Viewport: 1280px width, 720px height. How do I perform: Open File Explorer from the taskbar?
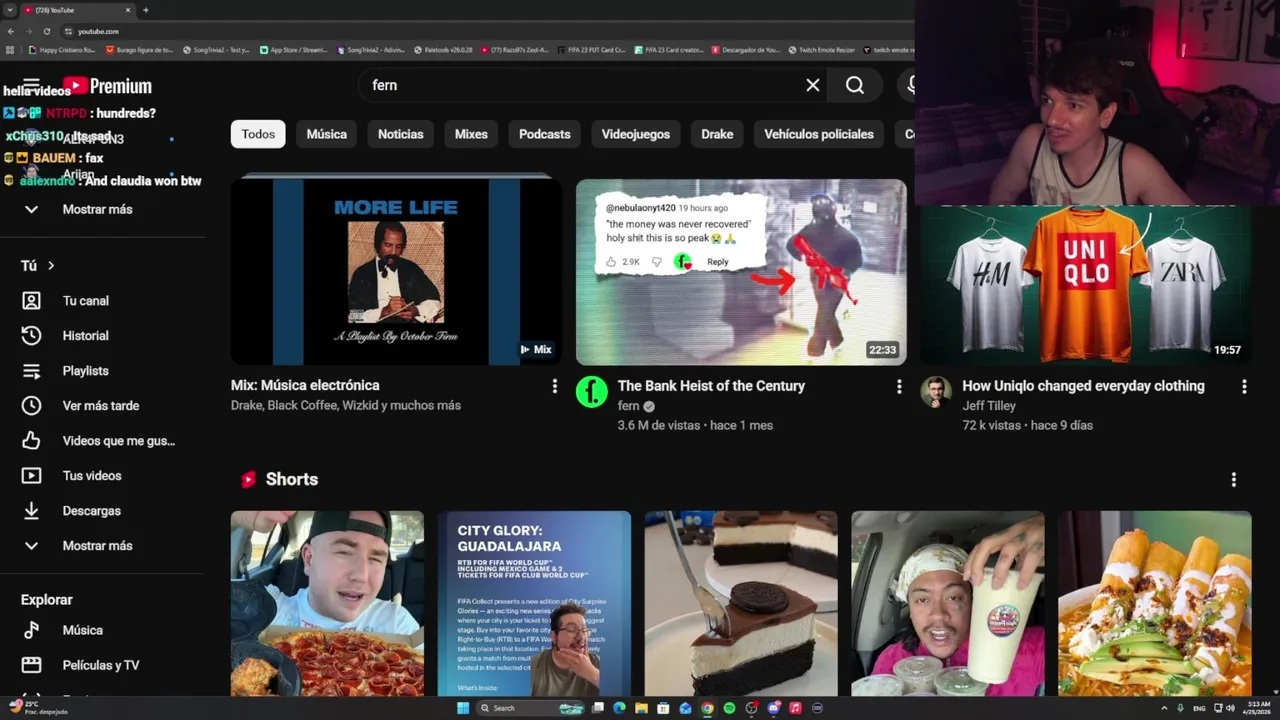point(641,708)
